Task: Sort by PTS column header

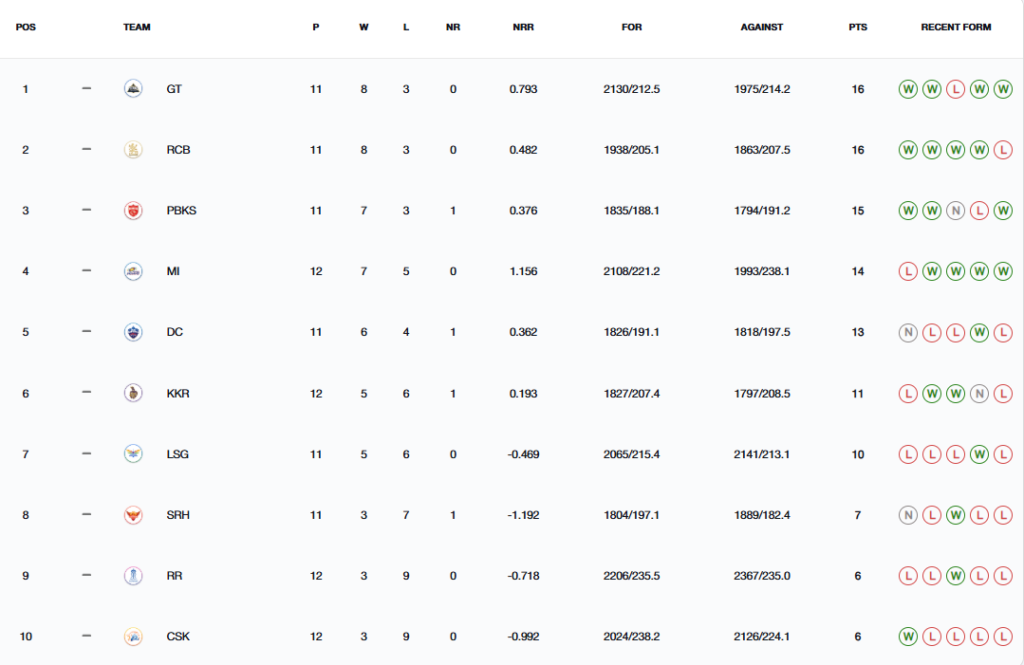Action: pyautogui.click(x=857, y=27)
